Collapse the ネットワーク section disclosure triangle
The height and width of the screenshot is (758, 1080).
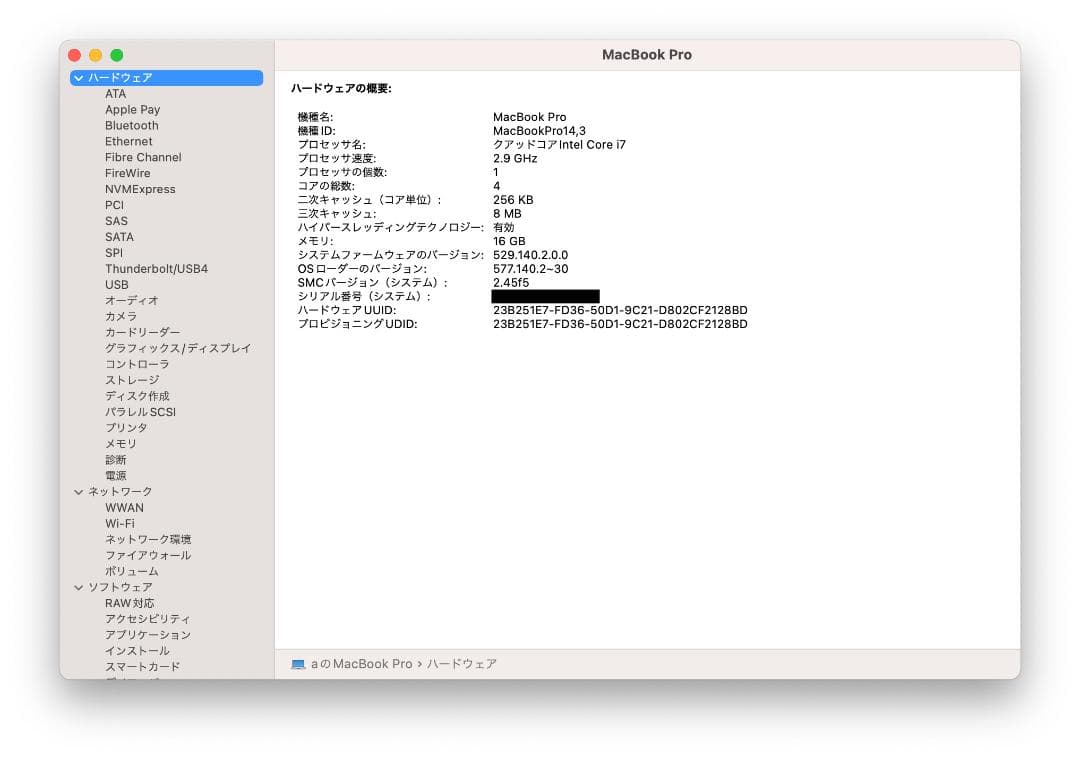[78, 491]
